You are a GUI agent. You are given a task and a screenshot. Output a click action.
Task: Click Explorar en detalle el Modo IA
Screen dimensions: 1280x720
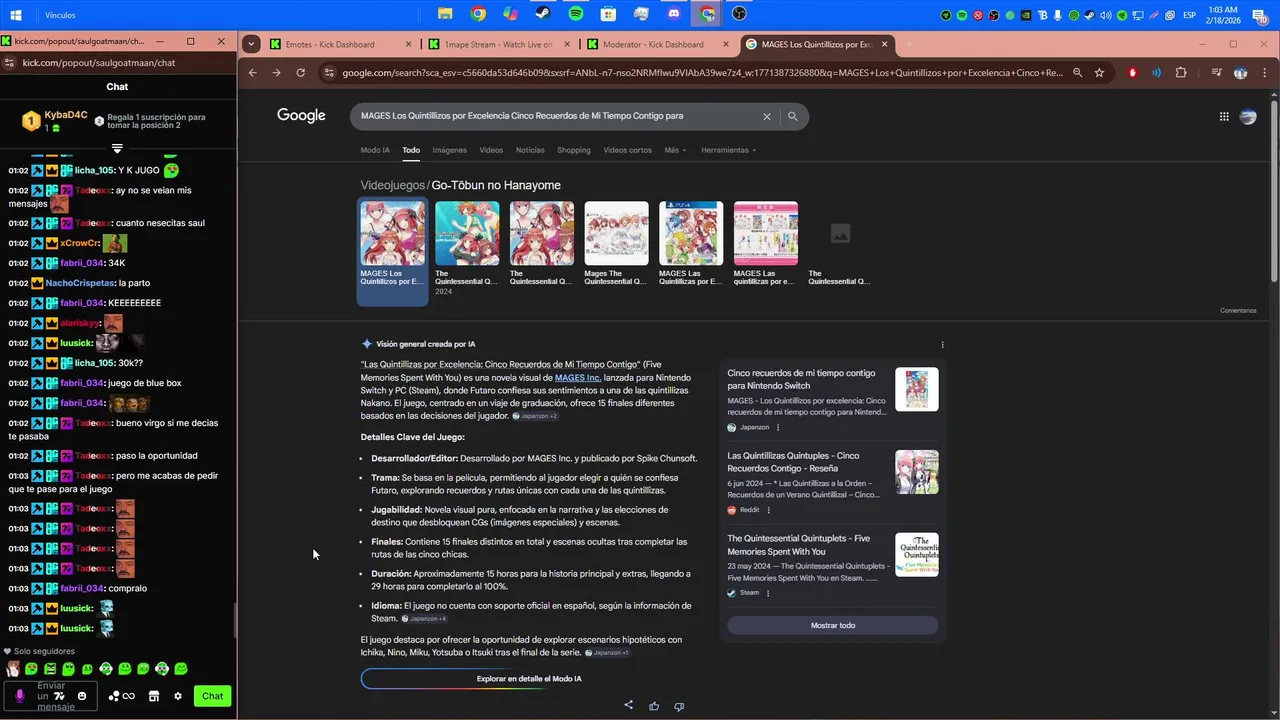[529, 679]
